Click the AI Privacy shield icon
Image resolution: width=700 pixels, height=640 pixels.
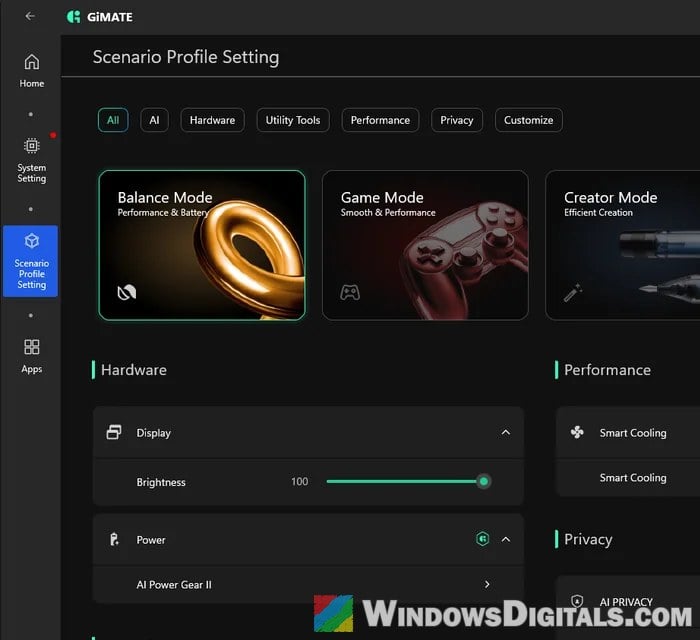tap(577, 601)
